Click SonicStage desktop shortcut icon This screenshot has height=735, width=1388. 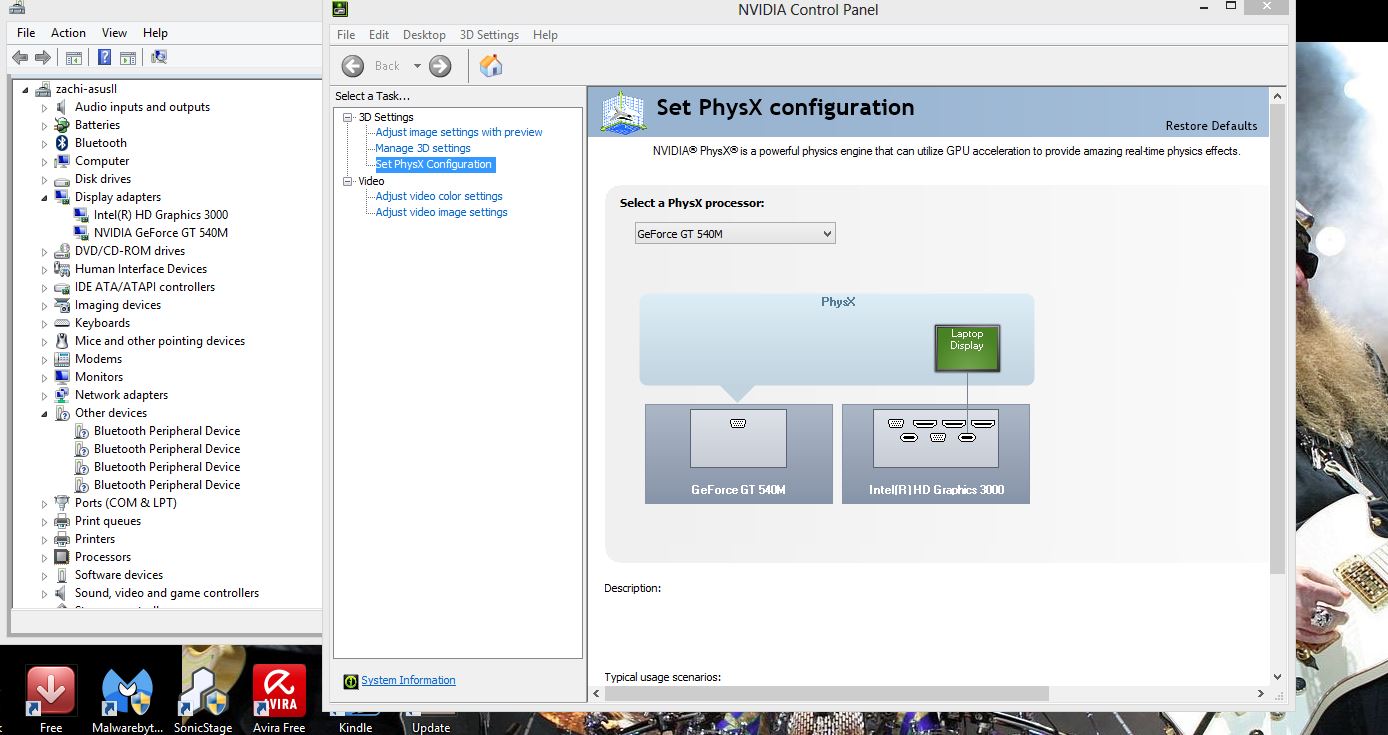(204, 692)
